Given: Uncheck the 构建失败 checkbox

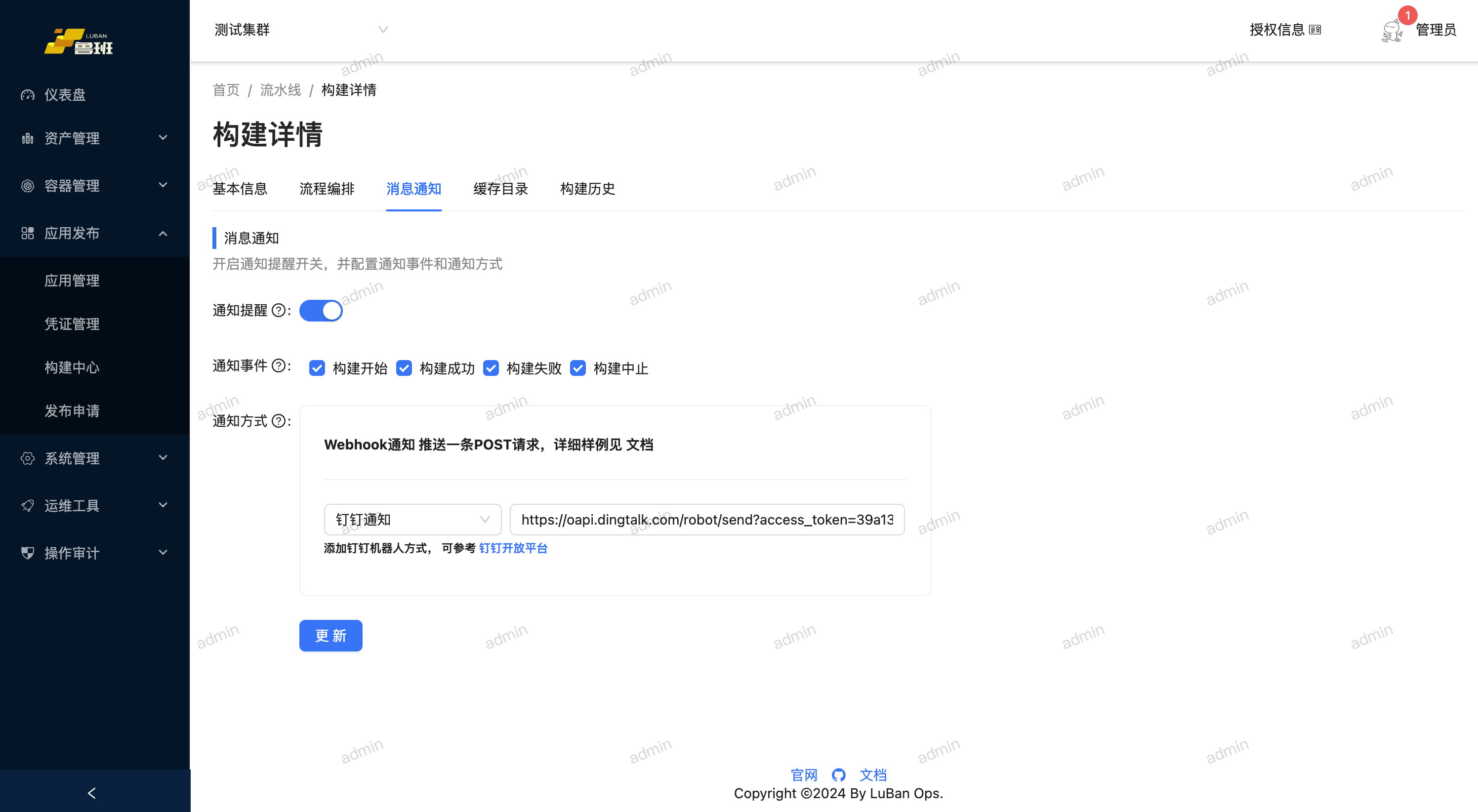Looking at the screenshot, I should pos(491,368).
